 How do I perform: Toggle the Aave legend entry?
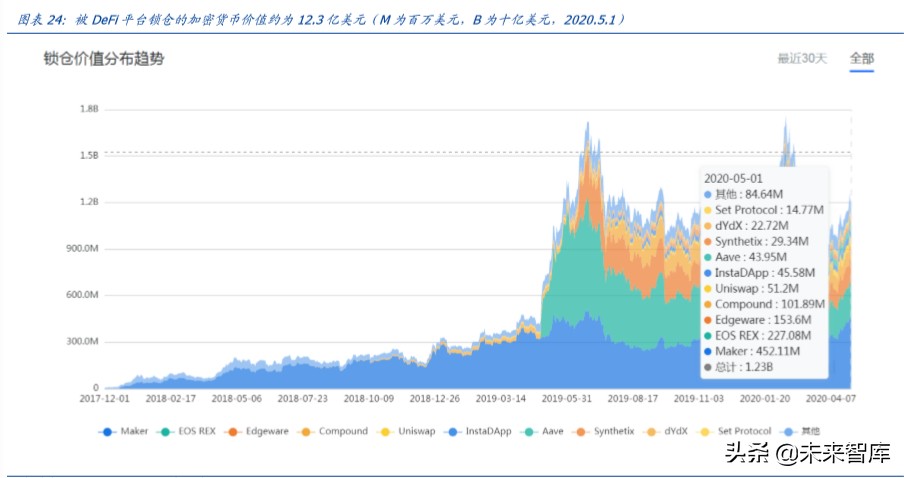click(541, 431)
